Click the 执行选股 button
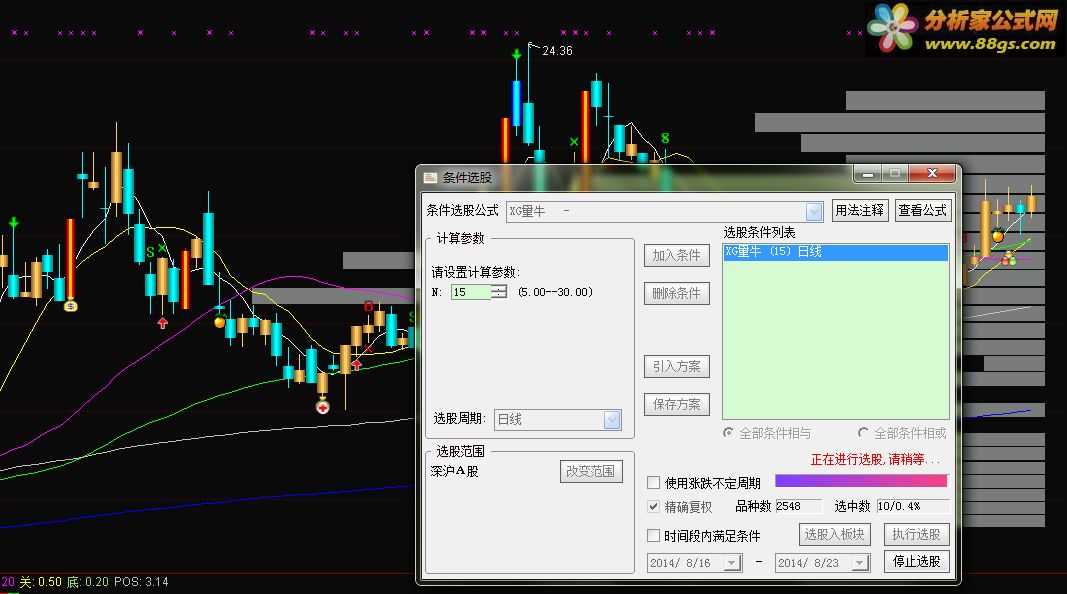The height and width of the screenshot is (594, 1067). [916, 534]
